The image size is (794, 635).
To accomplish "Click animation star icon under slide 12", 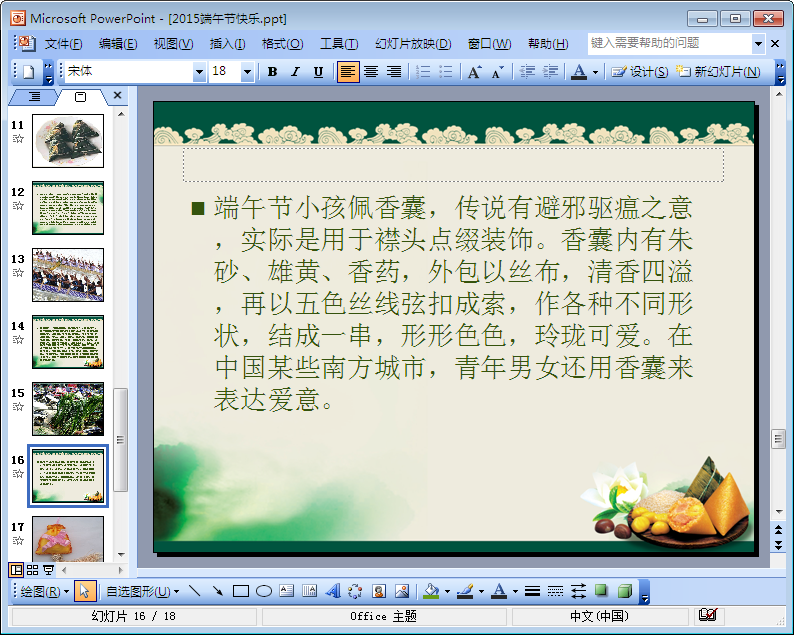I will tap(18, 206).
